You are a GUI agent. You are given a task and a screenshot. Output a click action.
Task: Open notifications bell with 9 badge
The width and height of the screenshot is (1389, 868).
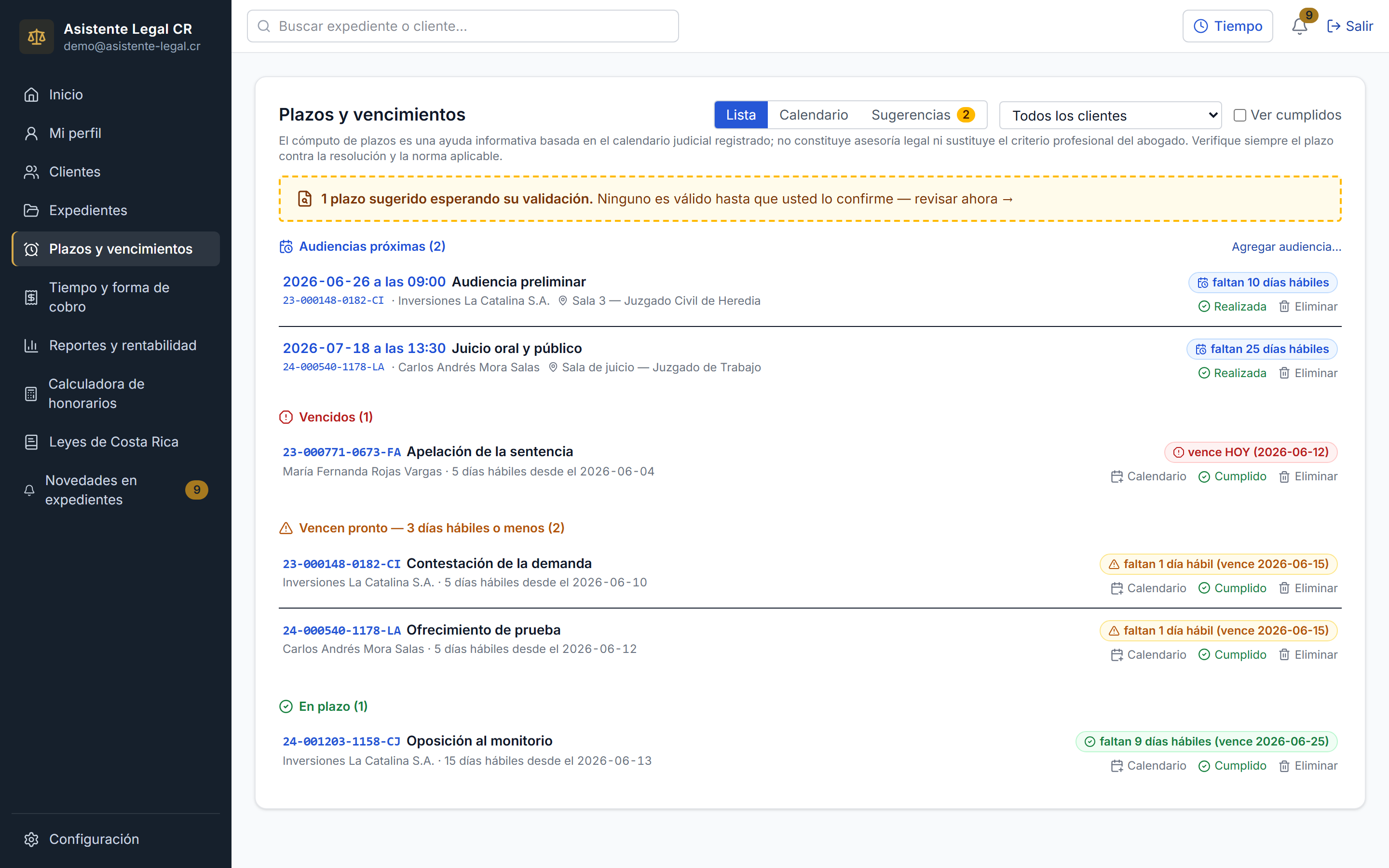pyautogui.click(x=1300, y=26)
